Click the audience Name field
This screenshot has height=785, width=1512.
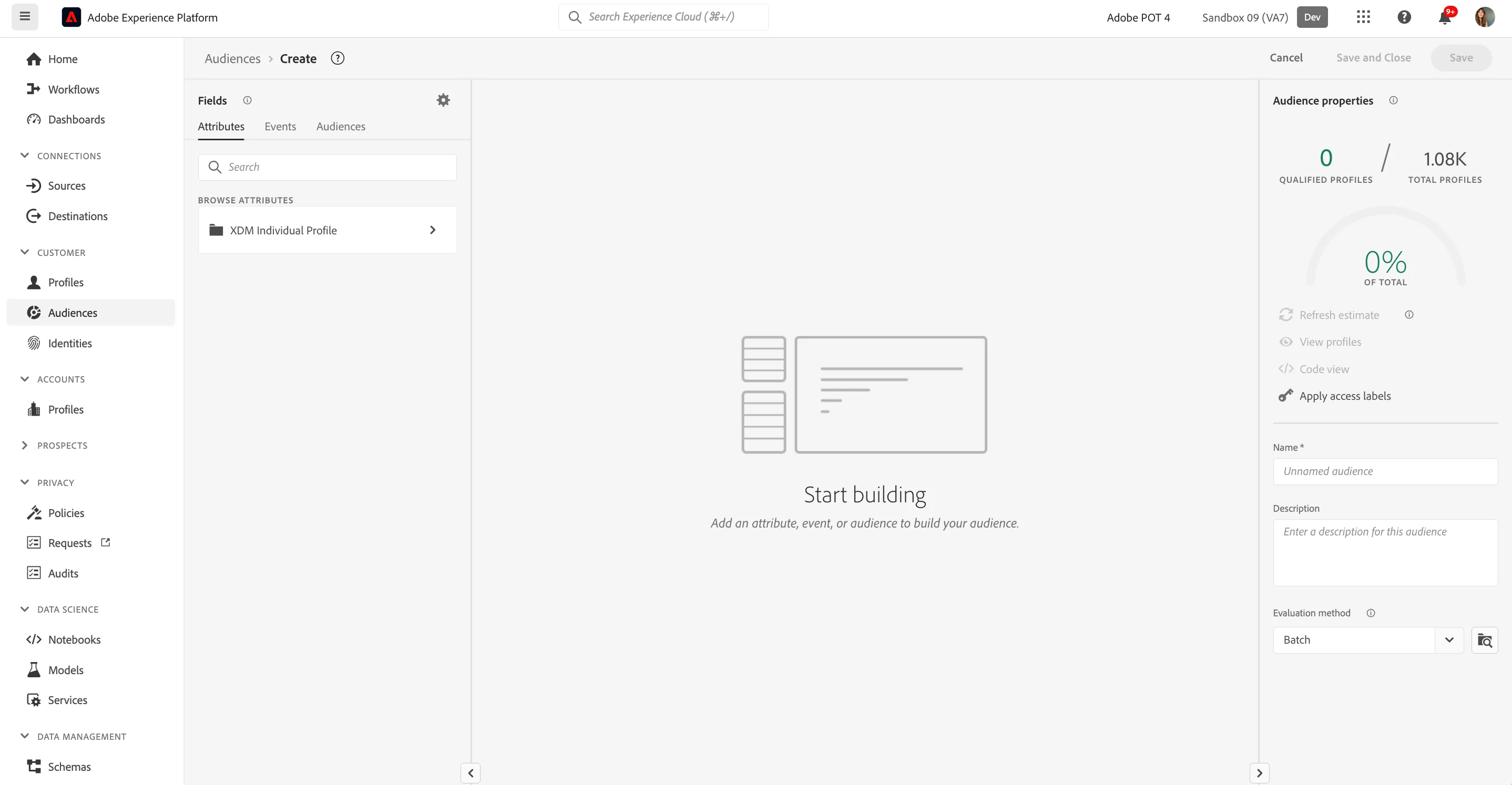point(1385,472)
